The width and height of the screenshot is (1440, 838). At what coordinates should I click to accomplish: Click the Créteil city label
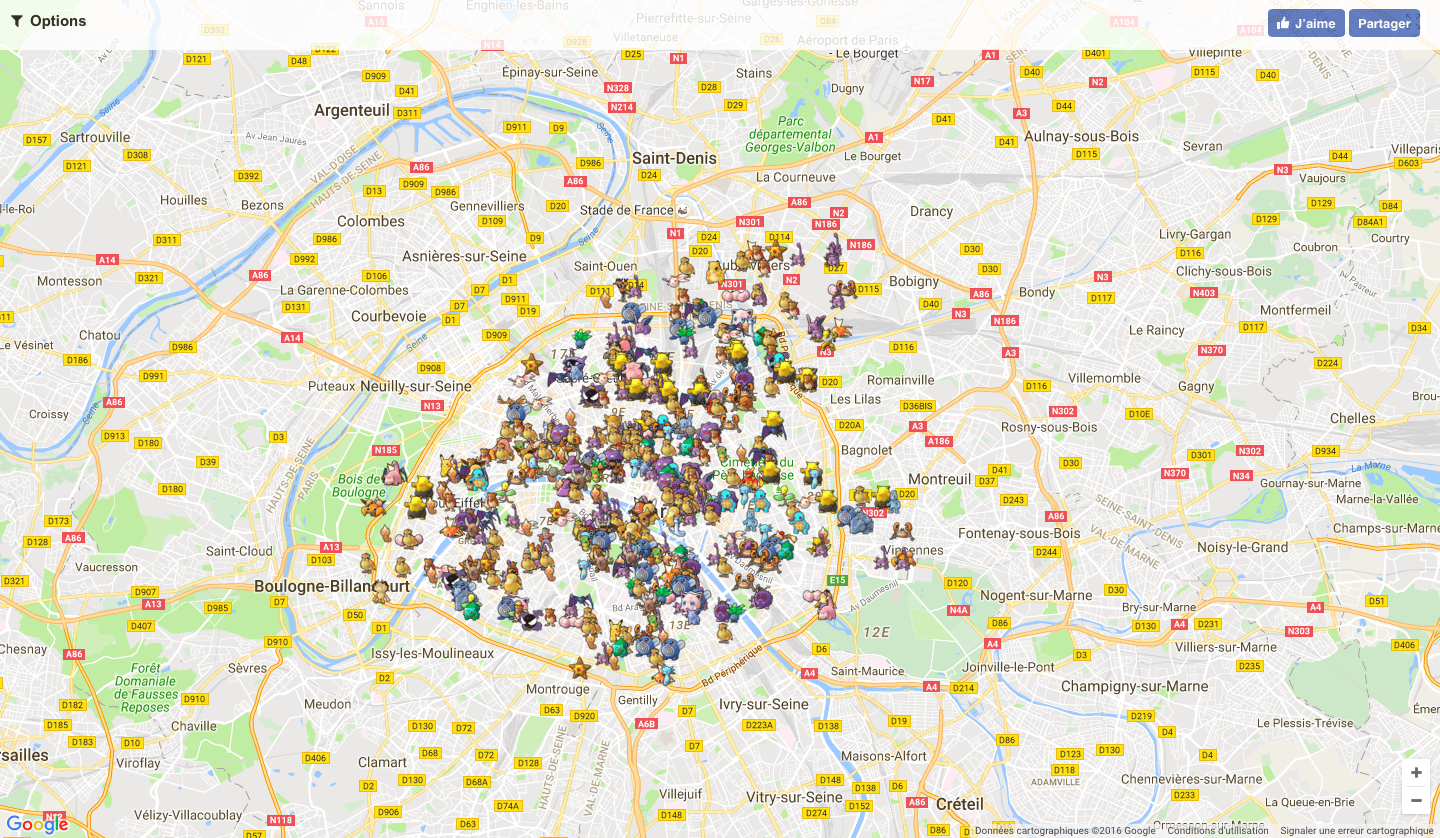coord(960,803)
